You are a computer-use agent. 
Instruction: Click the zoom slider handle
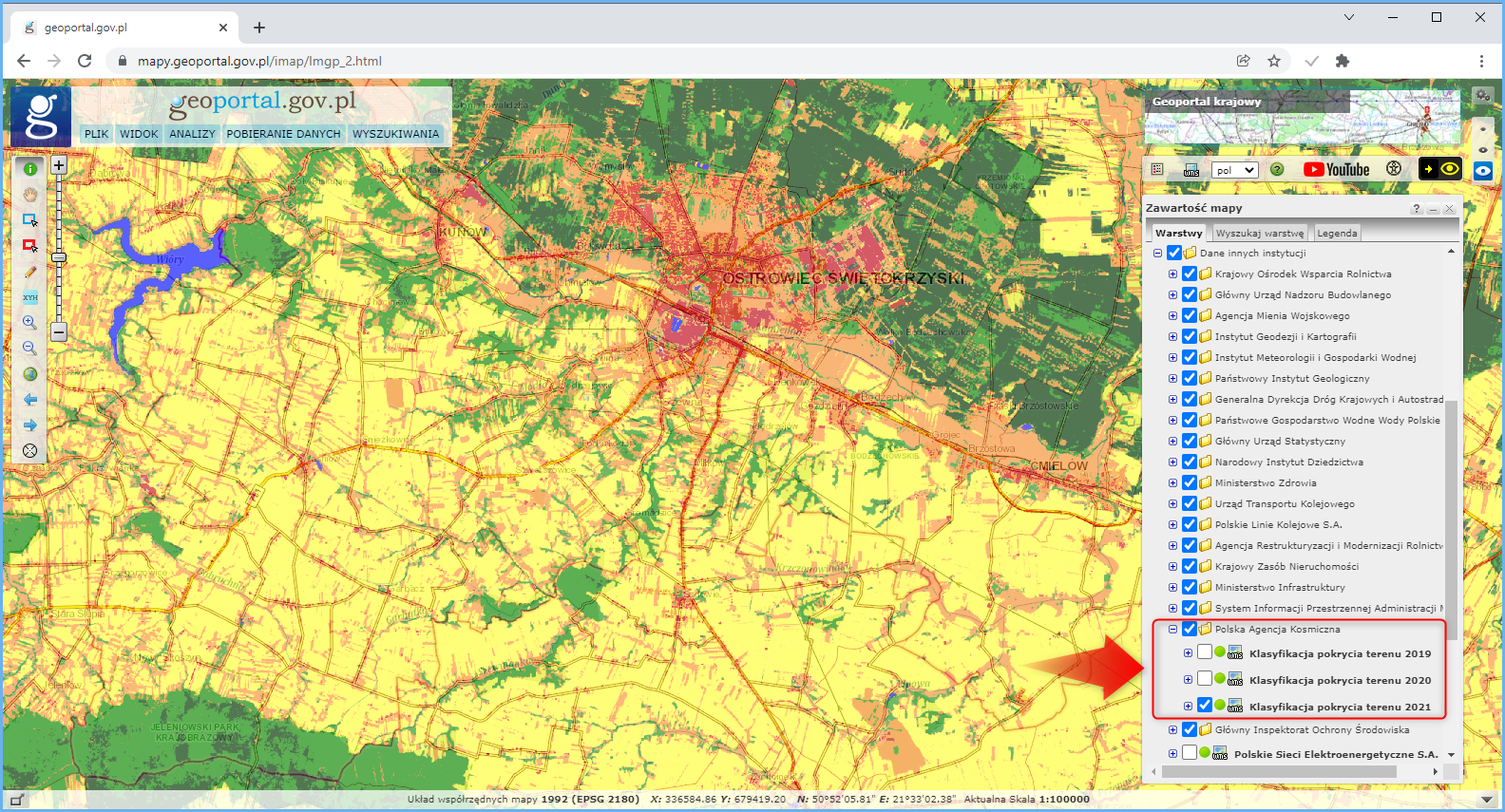point(59,257)
